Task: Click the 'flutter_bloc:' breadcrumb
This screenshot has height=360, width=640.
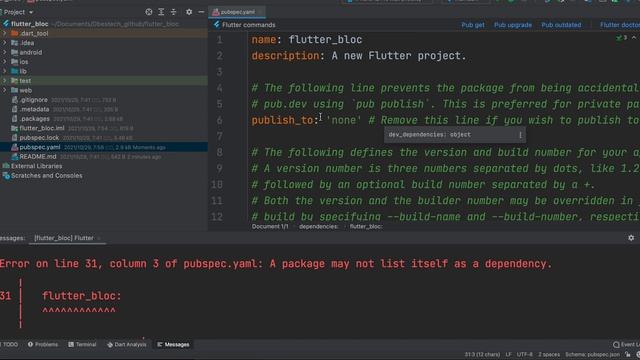Action: [366, 227]
